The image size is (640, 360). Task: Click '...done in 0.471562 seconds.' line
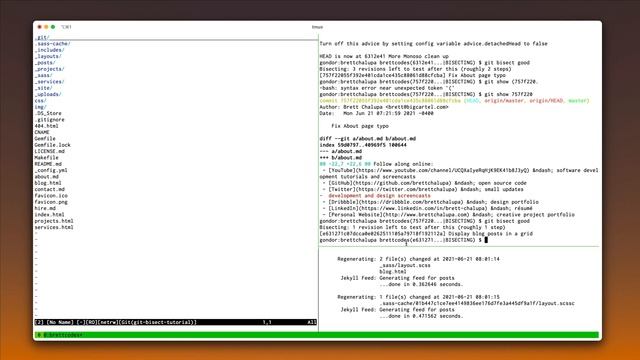pyautogui.click(x=421, y=316)
